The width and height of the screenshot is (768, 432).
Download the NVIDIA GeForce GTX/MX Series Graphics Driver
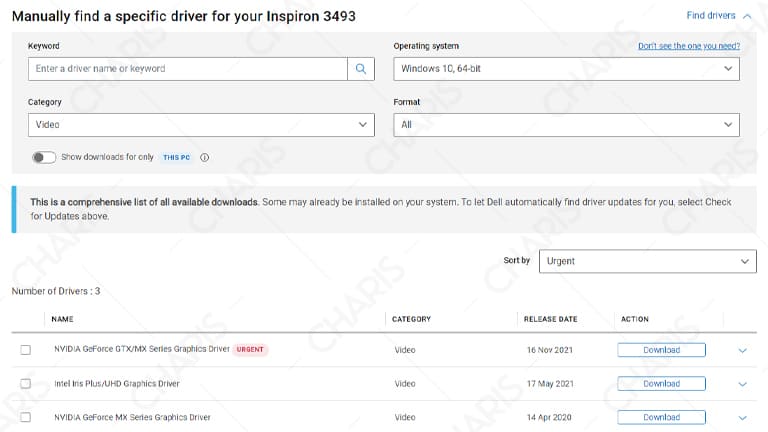coord(661,350)
